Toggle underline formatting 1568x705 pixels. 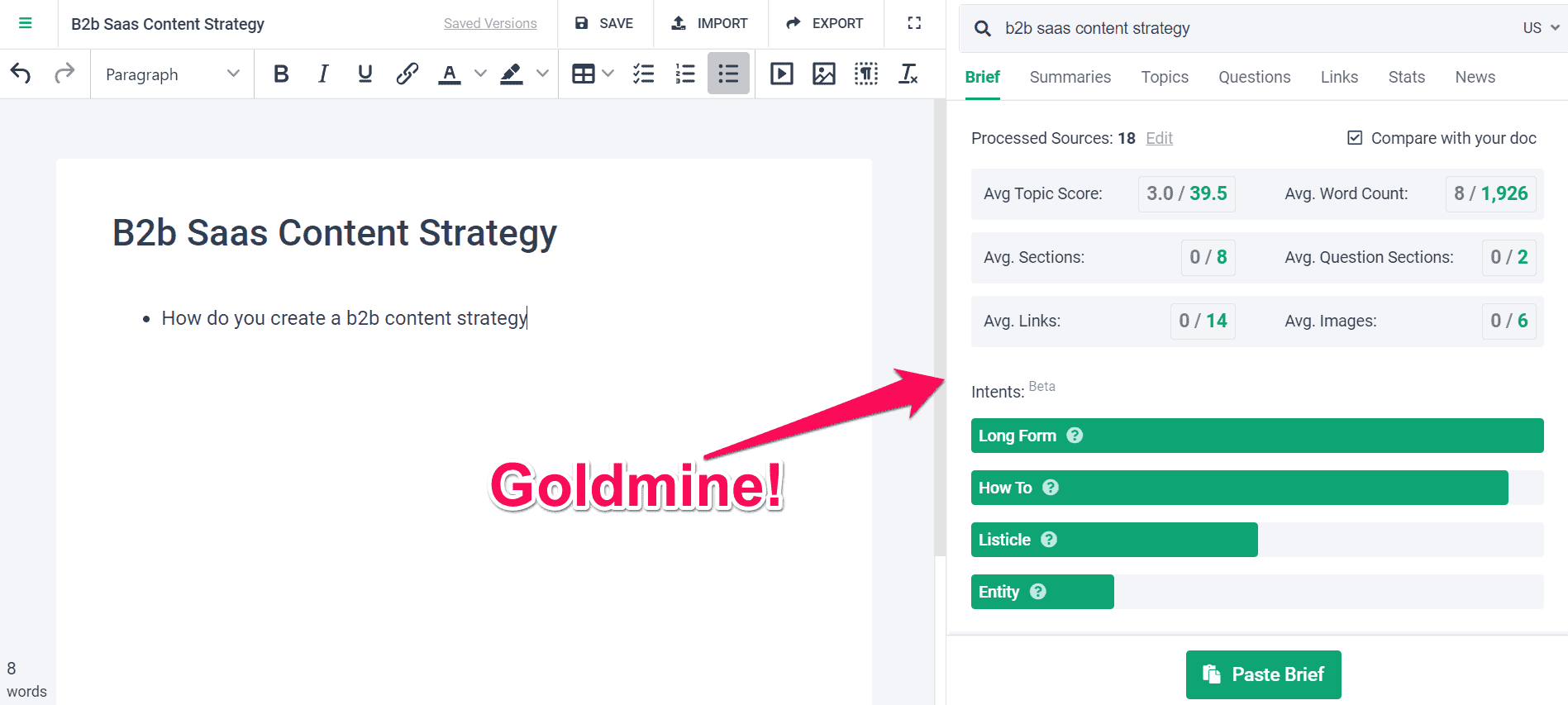[365, 74]
